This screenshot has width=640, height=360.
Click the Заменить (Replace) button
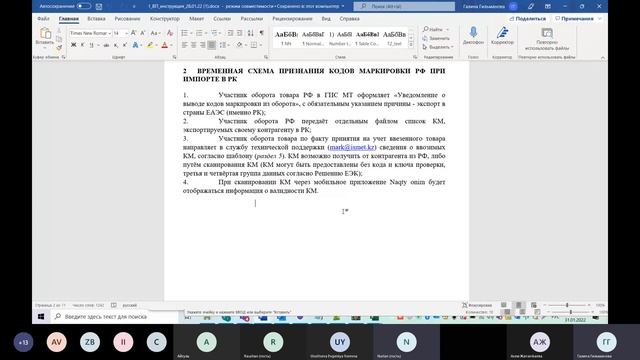click(x=436, y=38)
